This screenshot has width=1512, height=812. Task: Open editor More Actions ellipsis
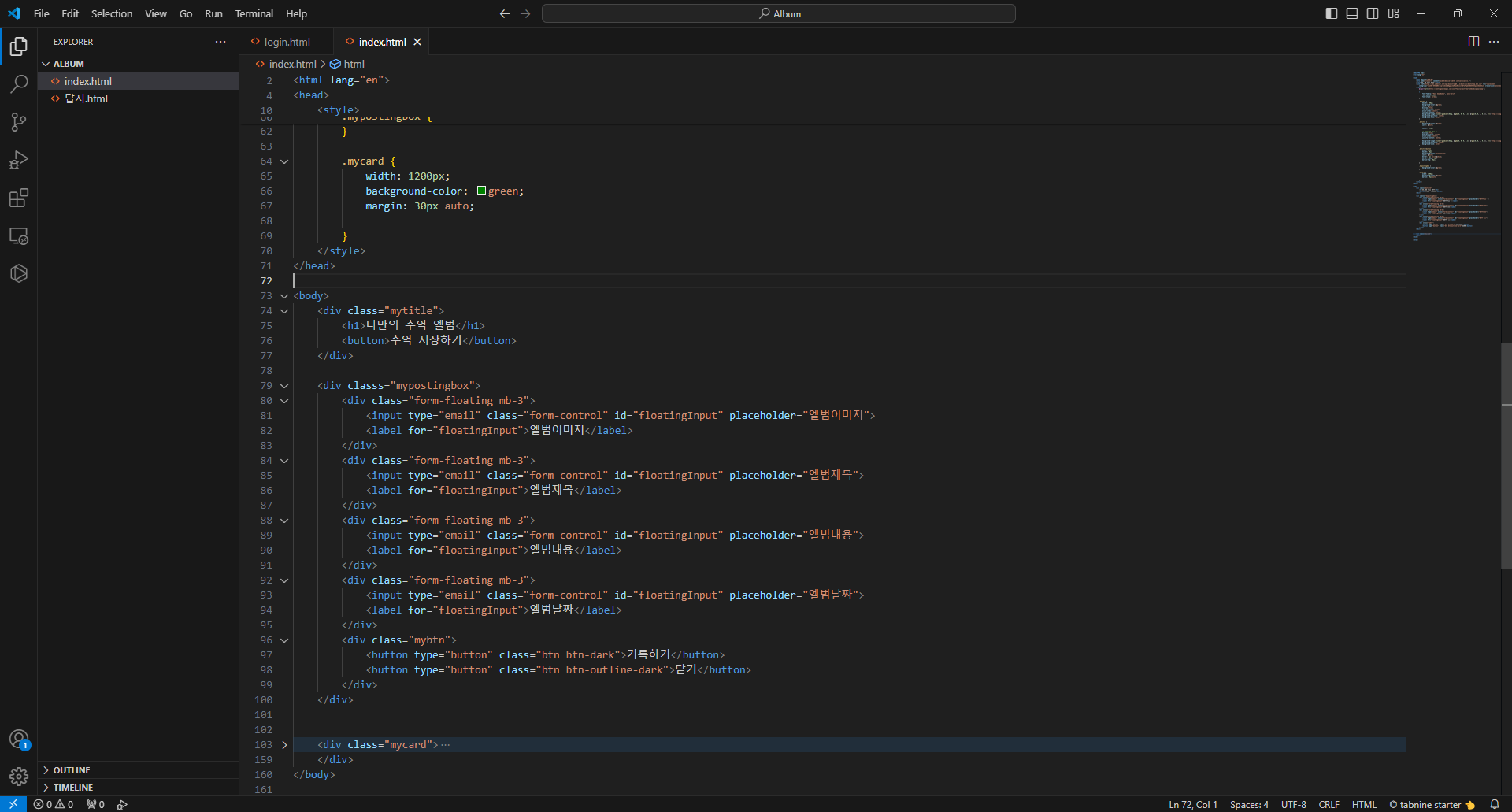1494,42
